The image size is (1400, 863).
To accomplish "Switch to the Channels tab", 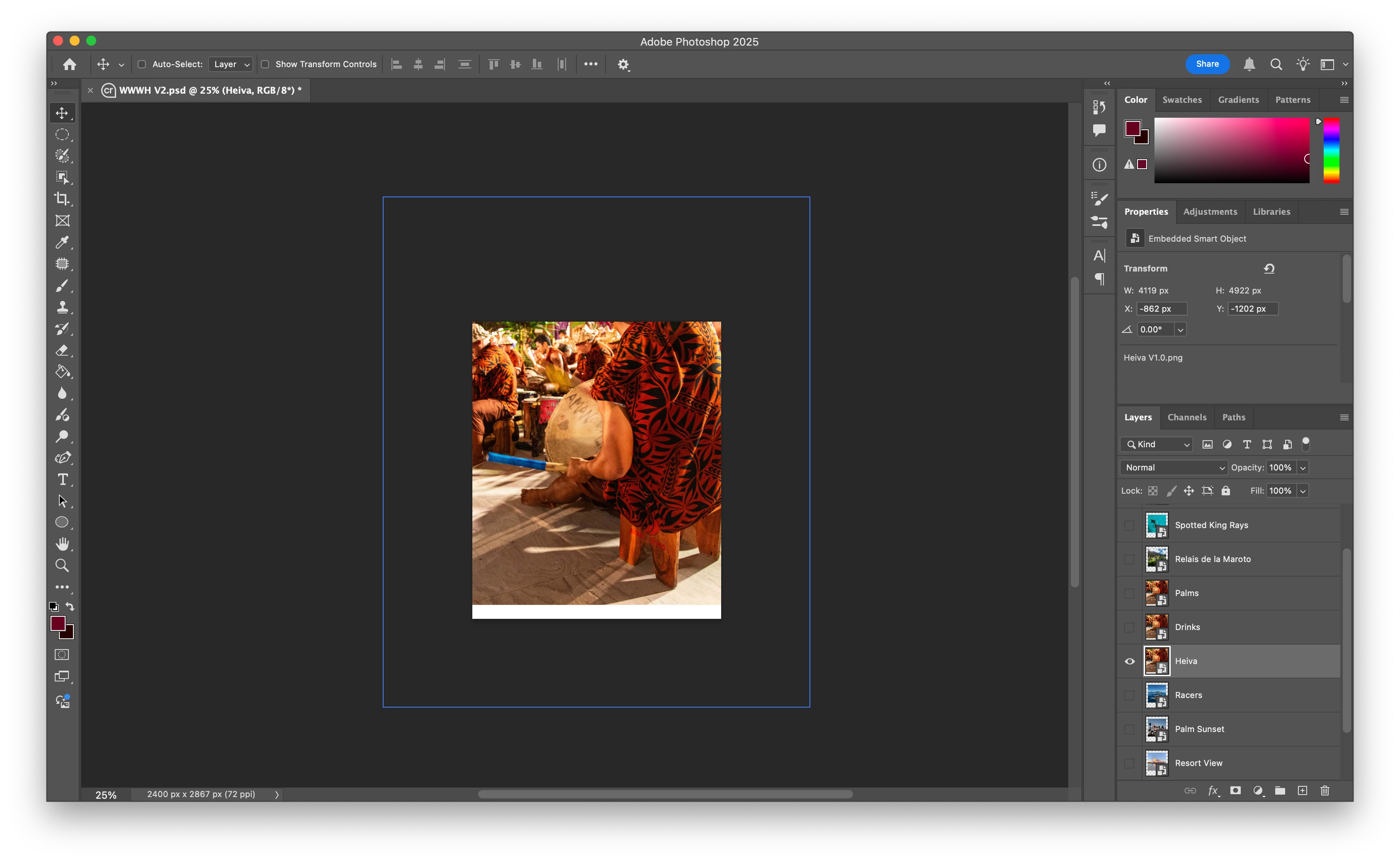I will 1186,417.
